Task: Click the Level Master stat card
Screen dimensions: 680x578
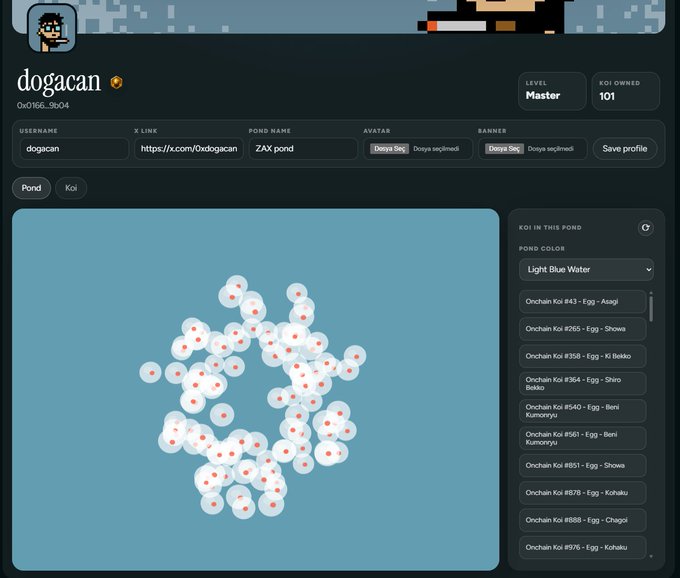Action: pos(552,91)
